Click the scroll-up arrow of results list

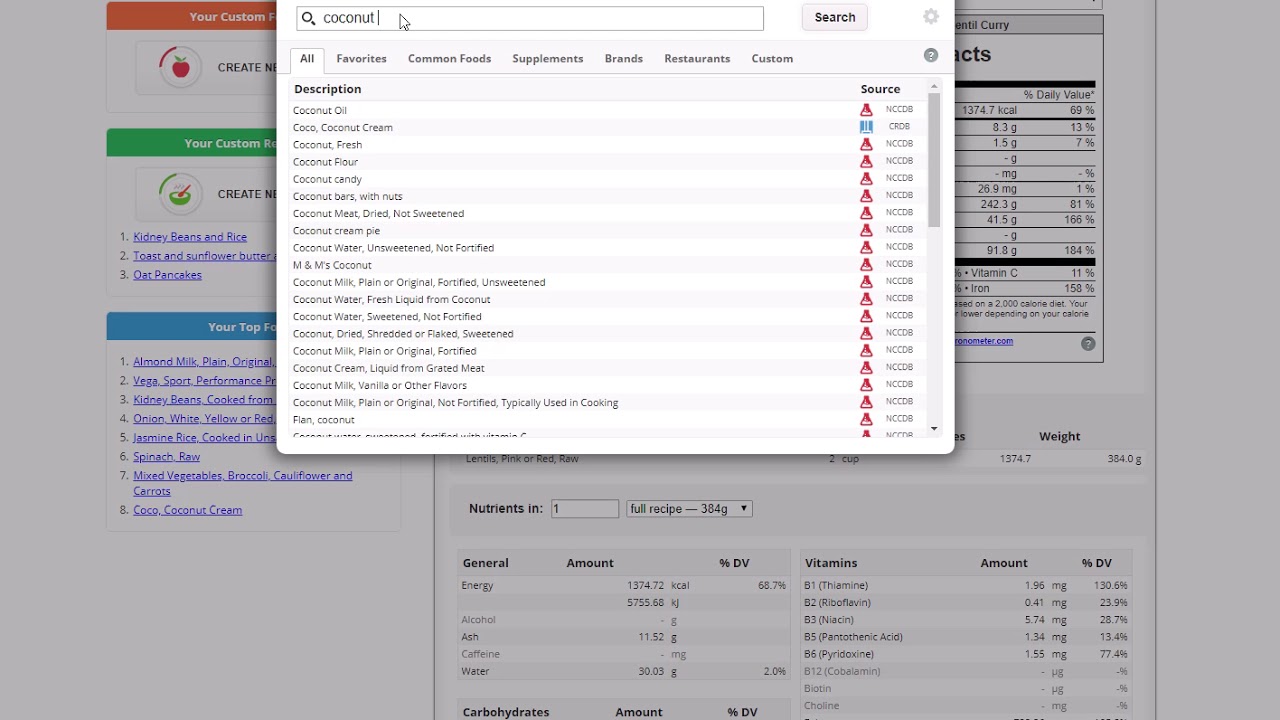(x=934, y=87)
